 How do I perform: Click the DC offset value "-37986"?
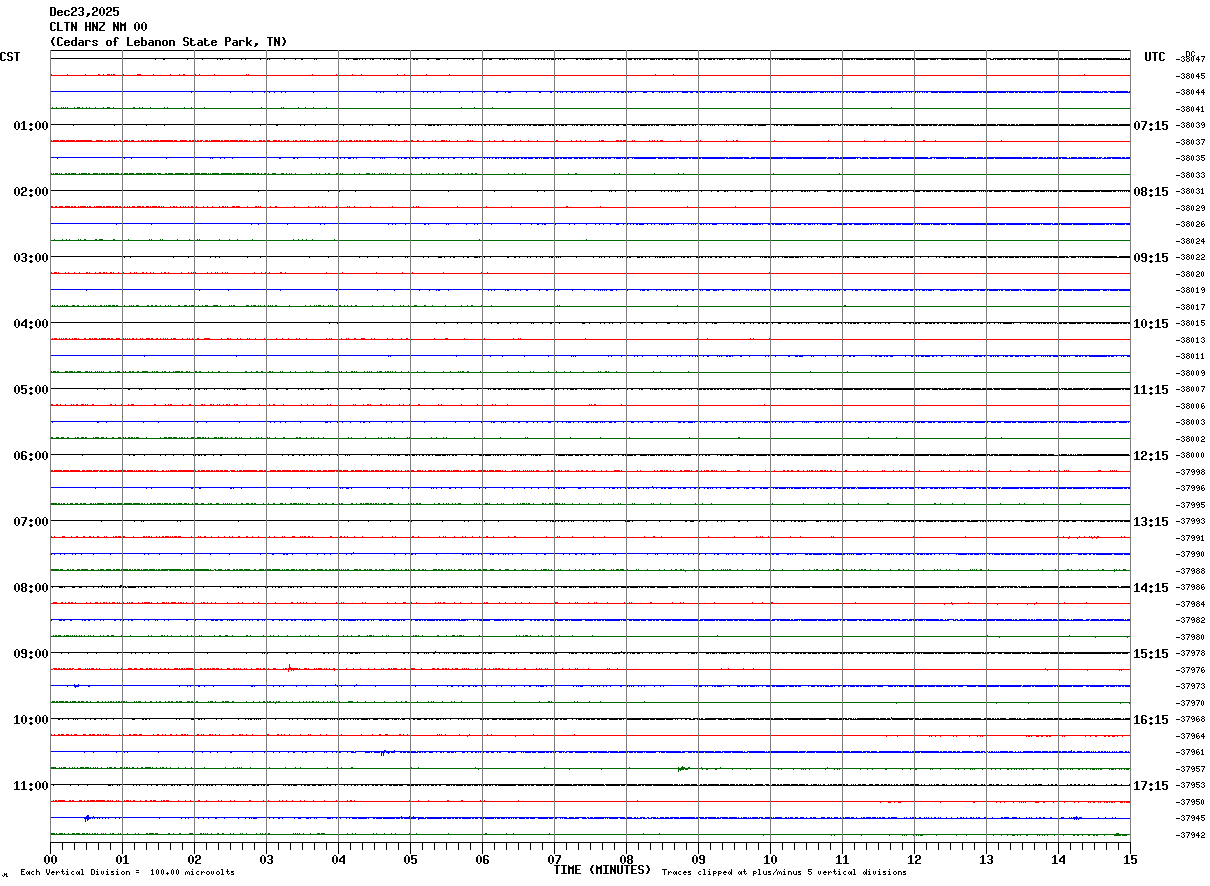(x=1191, y=587)
